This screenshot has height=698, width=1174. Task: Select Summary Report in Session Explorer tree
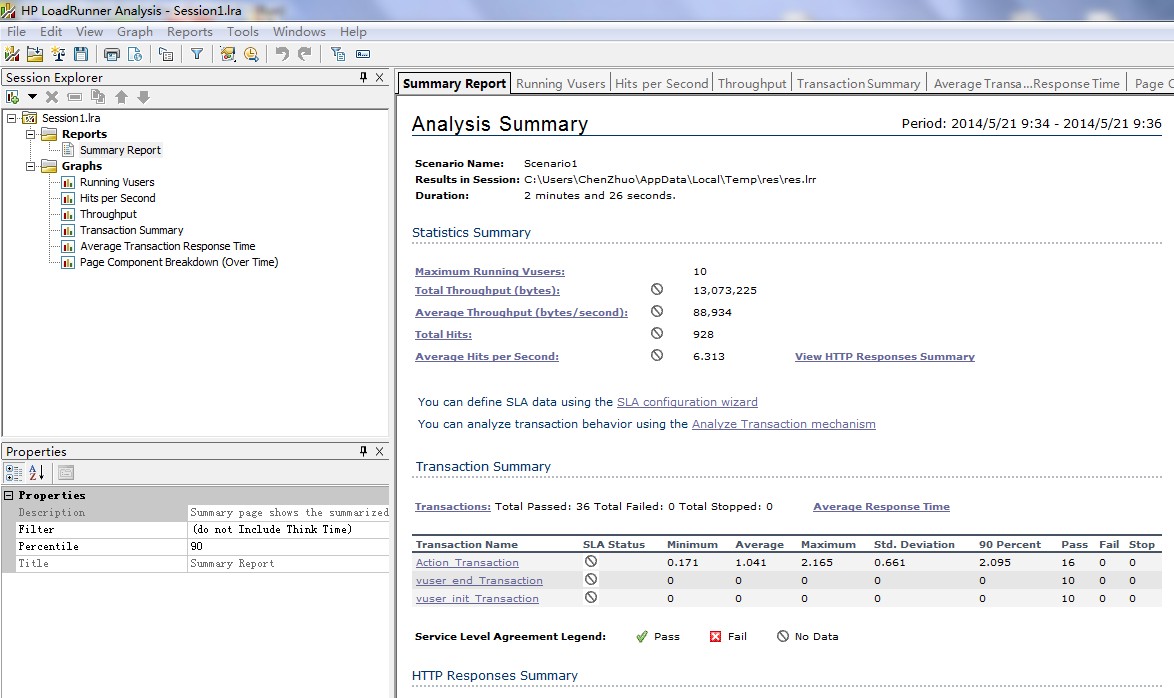(120, 150)
